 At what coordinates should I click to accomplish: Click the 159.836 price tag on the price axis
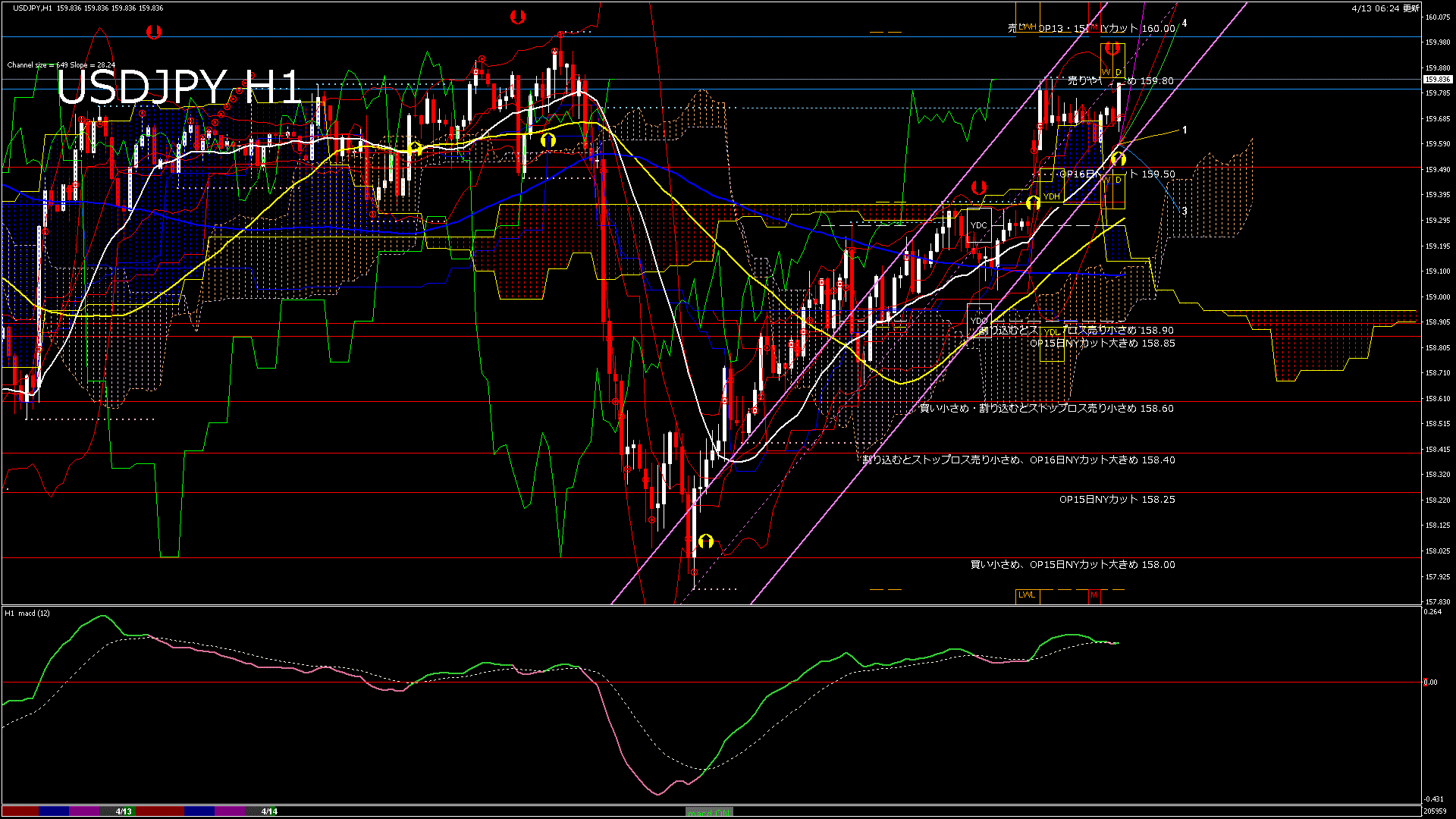pyautogui.click(x=1439, y=77)
